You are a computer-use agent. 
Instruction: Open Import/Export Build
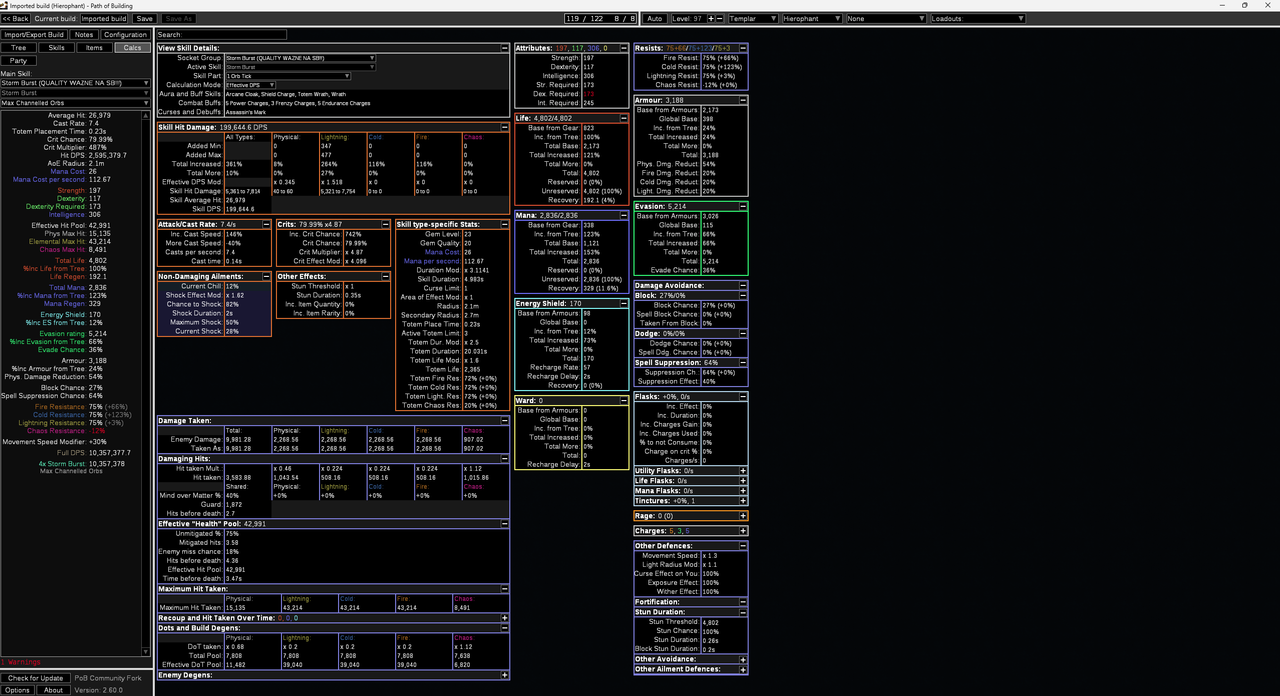(34, 35)
